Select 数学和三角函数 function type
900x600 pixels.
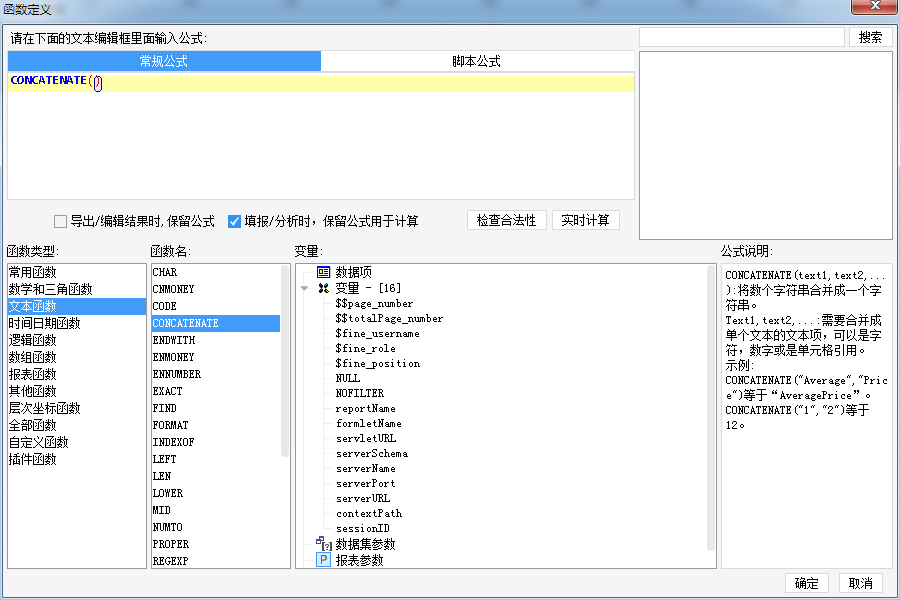(x=77, y=289)
